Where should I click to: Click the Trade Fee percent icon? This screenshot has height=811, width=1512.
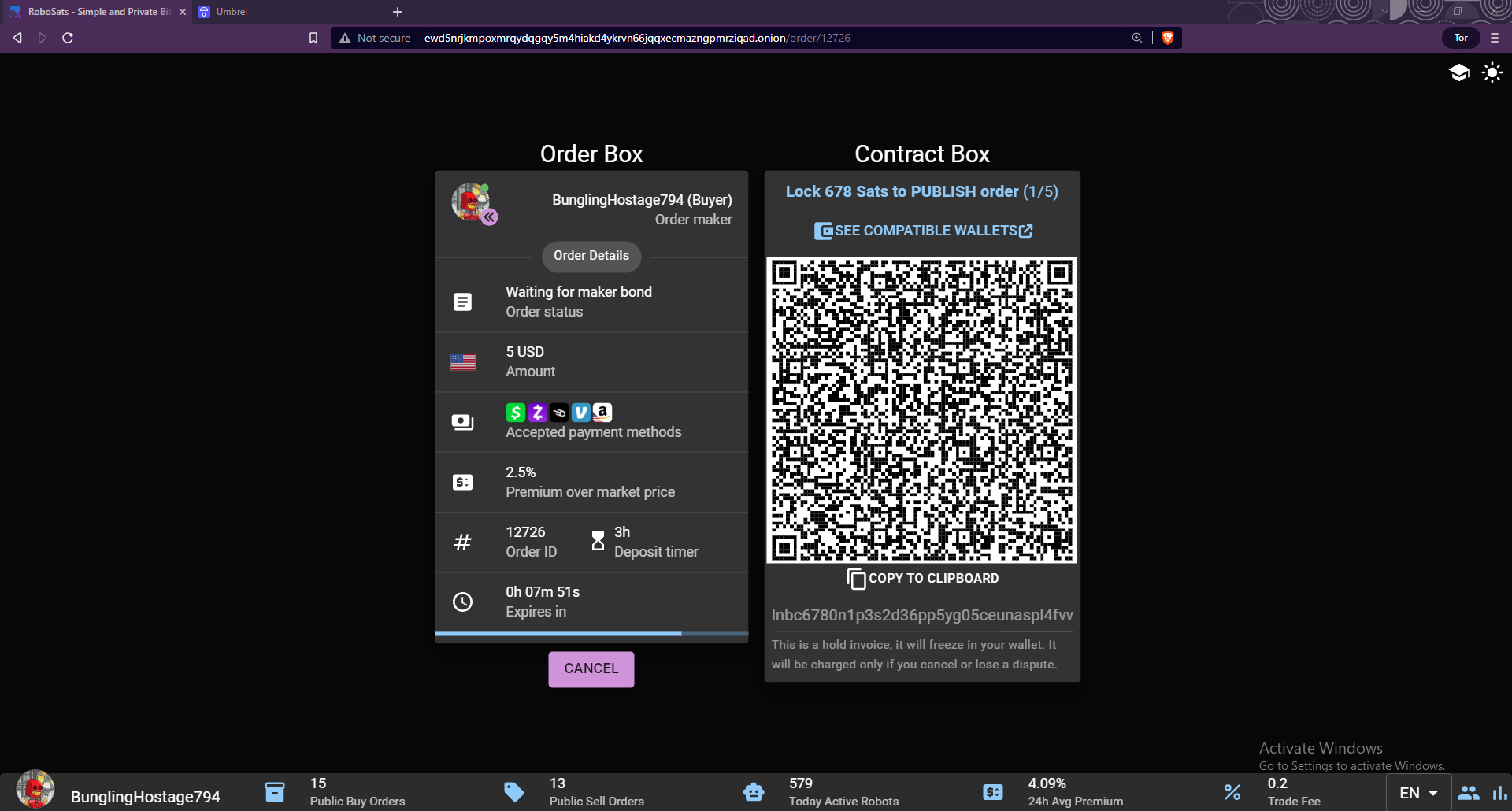pyautogui.click(x=1232, y=791)
